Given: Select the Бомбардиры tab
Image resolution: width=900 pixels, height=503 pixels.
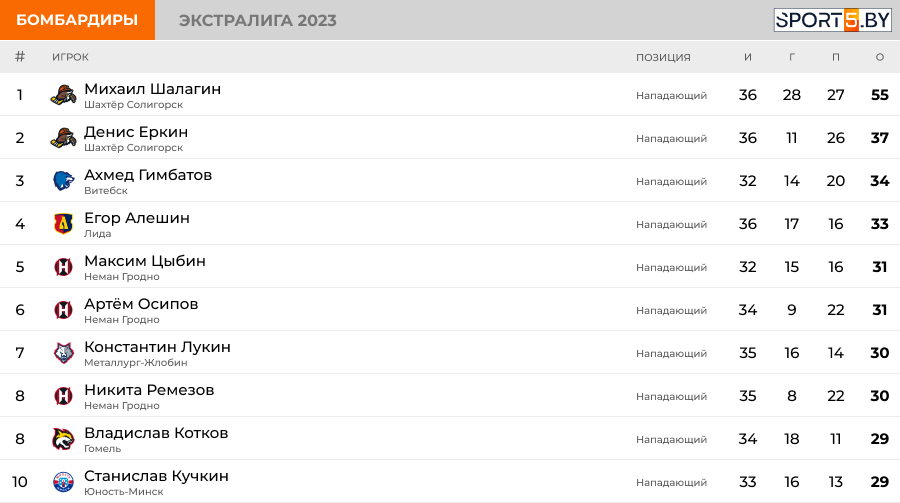Looking at the screenshot, I should click(77, 20).
